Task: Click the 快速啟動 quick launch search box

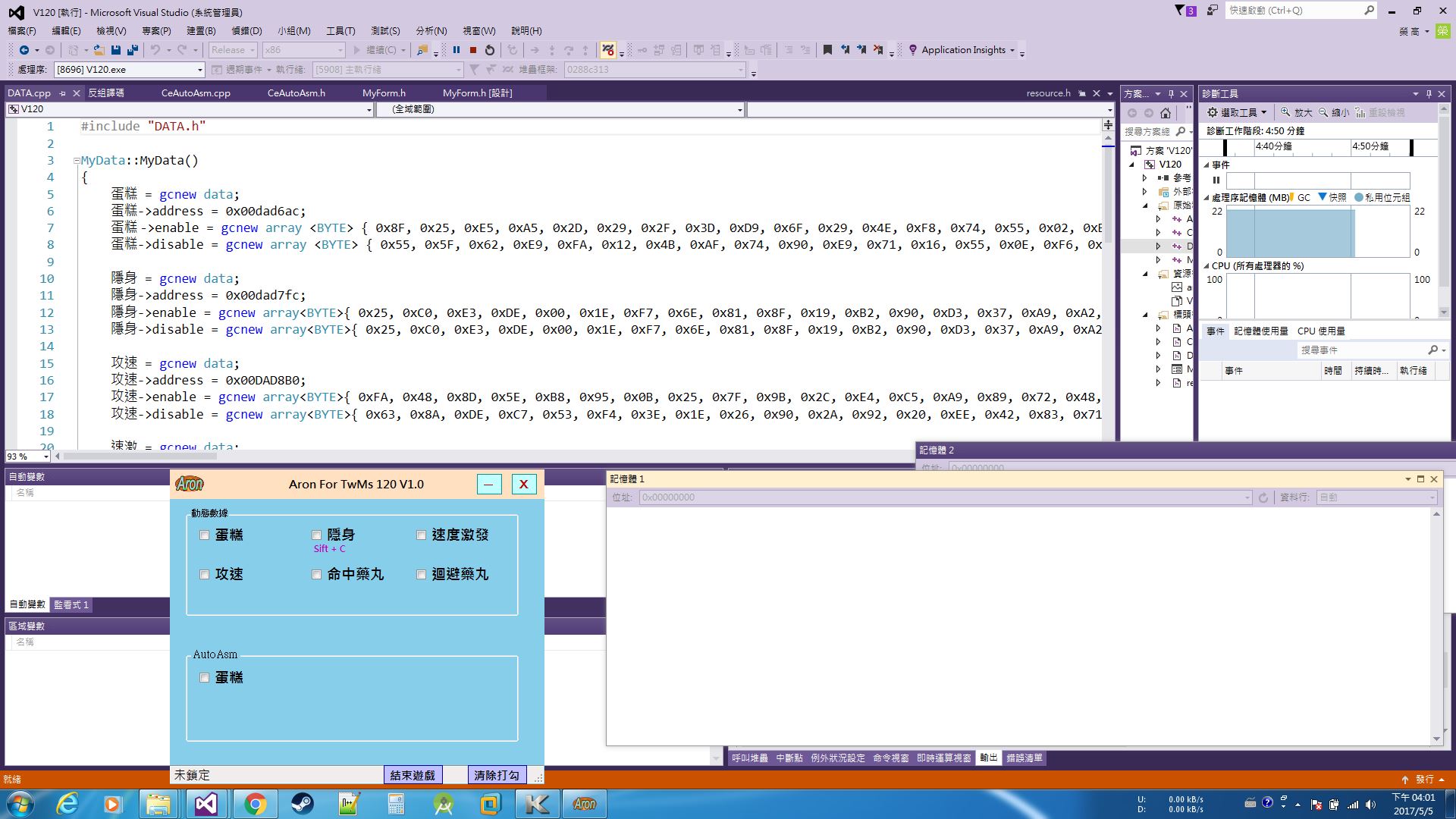Action: coord(1300,11)
